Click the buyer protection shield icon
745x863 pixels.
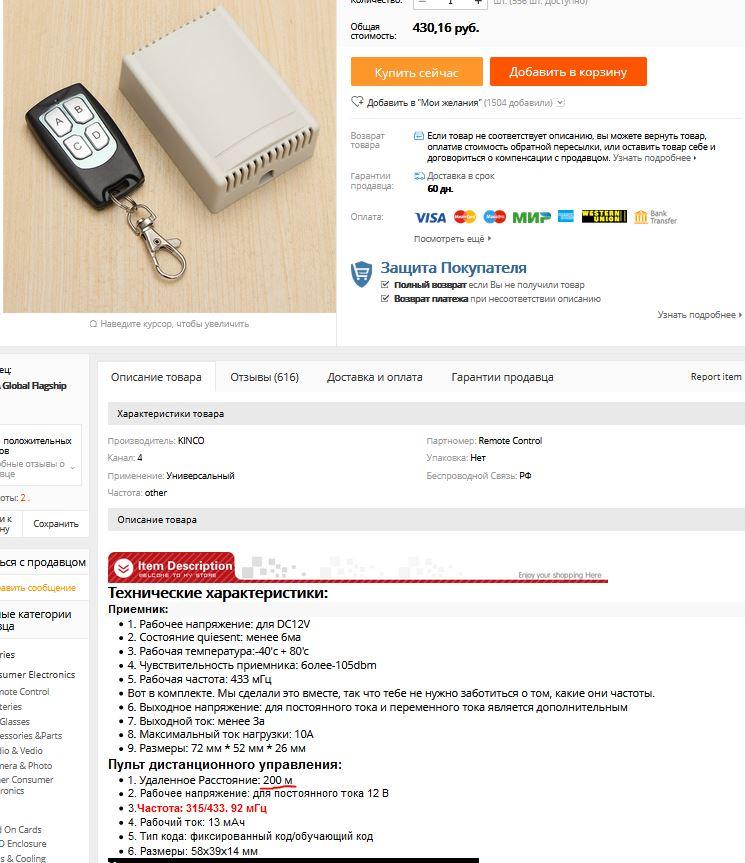pyautogui.click(x=361, y=274)
